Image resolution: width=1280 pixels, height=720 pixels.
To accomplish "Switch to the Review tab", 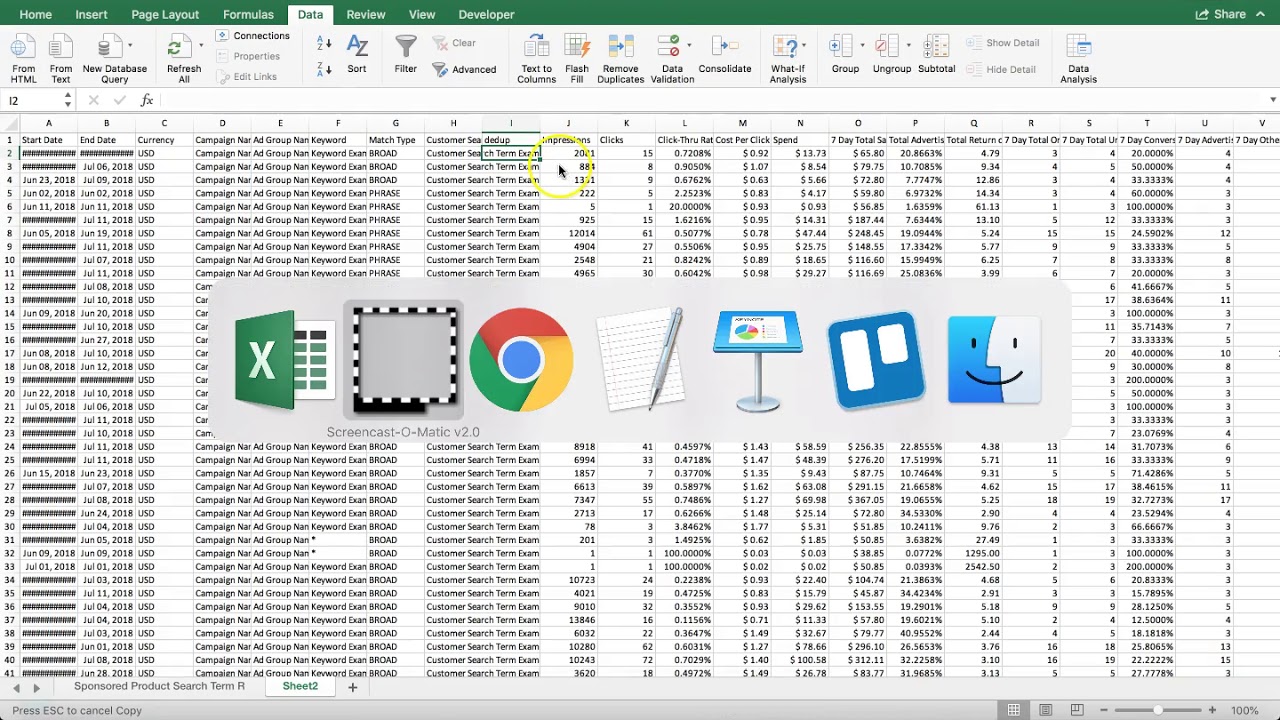I will [366, 14].
